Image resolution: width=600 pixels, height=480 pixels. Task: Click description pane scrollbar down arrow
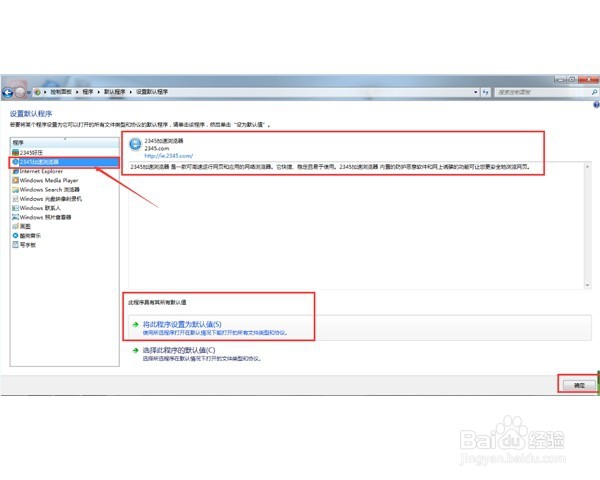(587, 285)
